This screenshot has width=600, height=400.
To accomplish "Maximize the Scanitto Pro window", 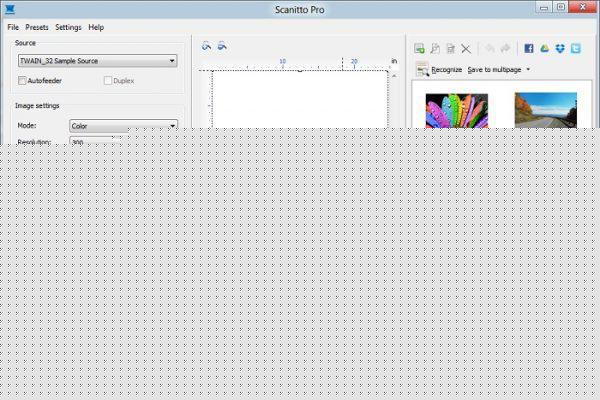I will tap(561, 7).
